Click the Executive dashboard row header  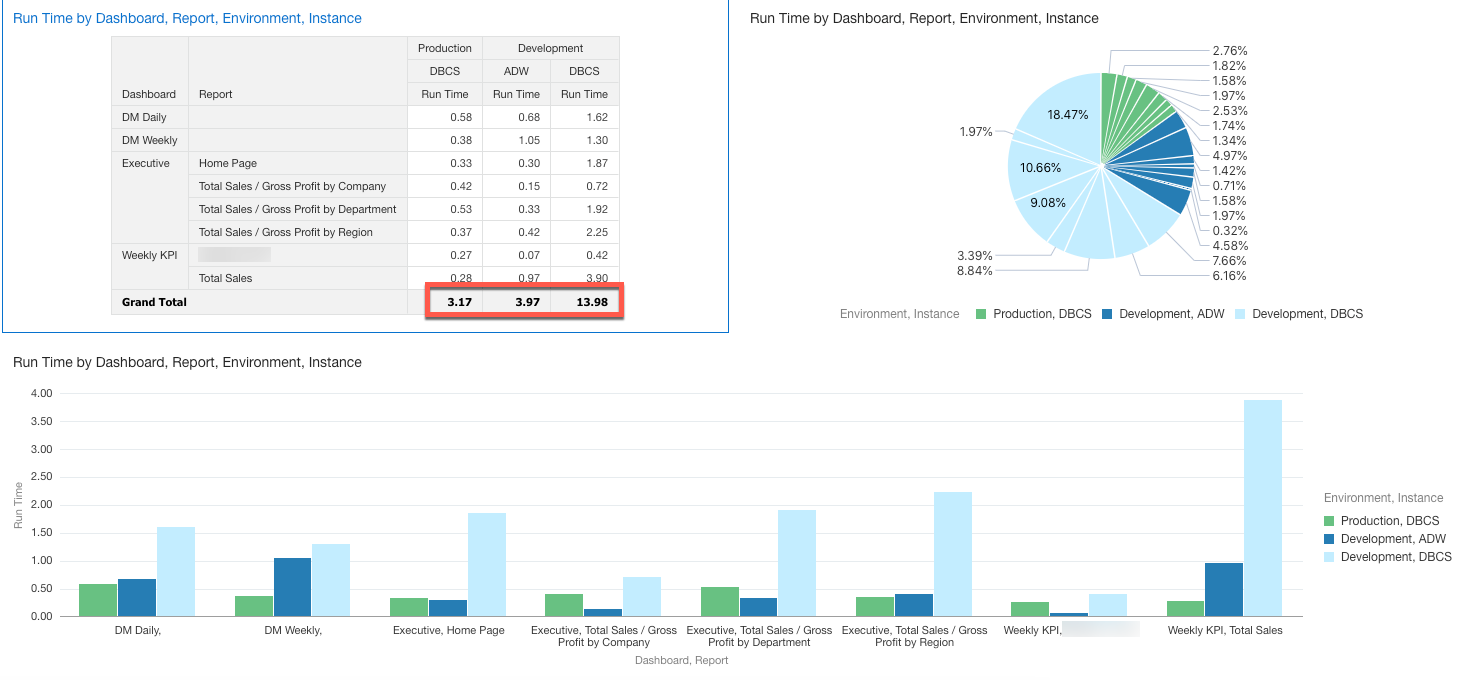tap(146, 163)
